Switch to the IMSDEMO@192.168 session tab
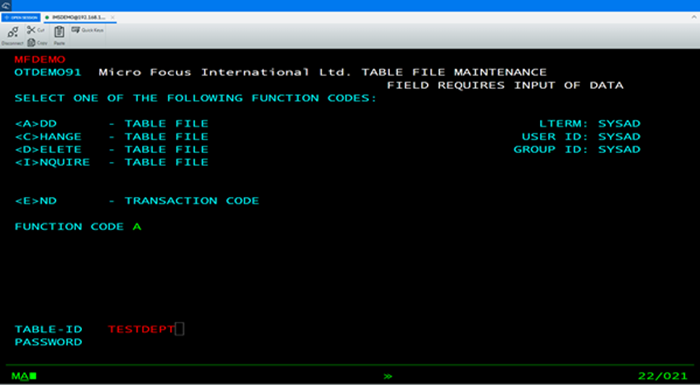Image resolution: width=700 pixels, height=385 pixels. click(79, 17)
